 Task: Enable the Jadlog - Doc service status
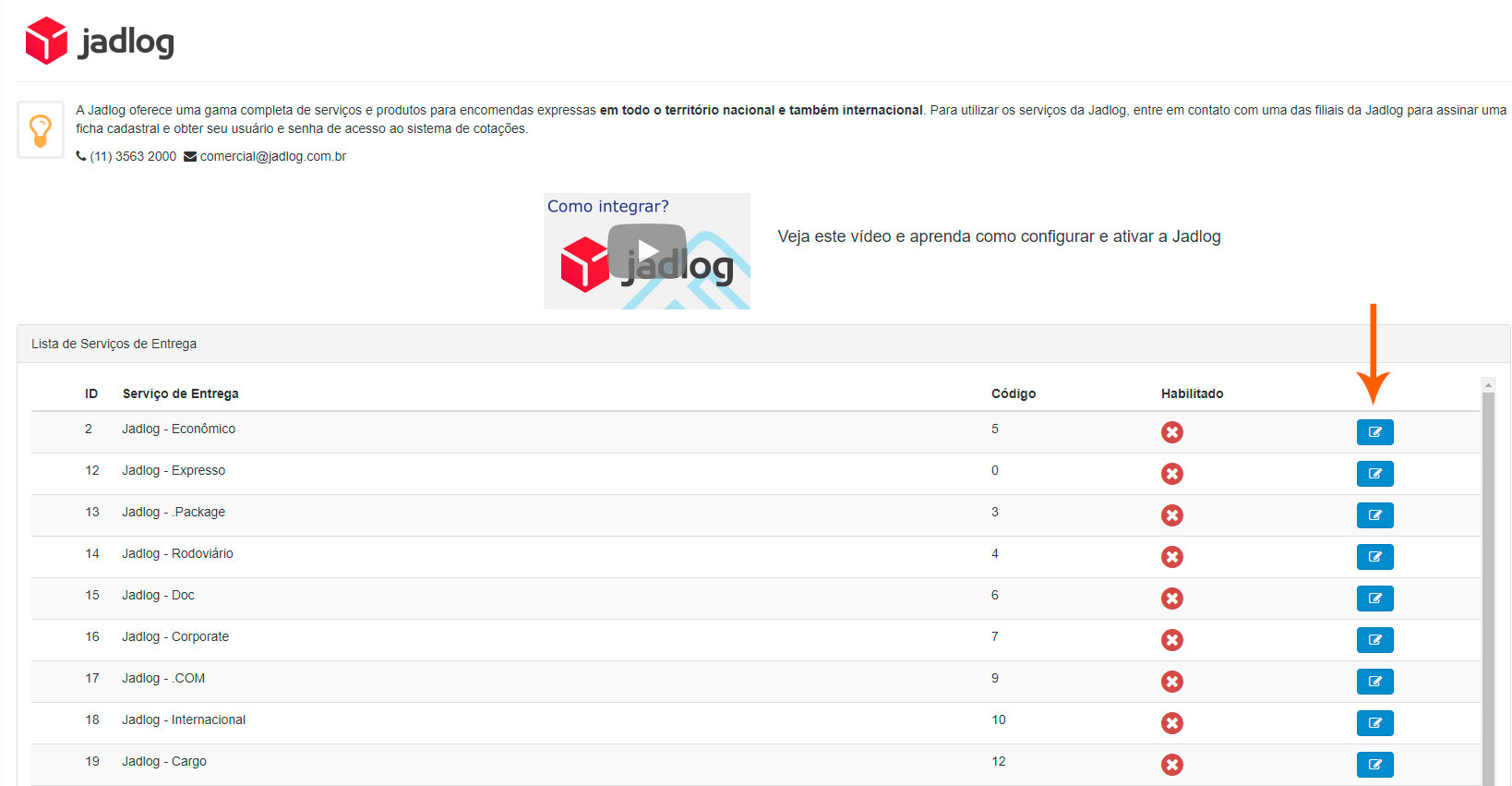[x=1172, y=599]
